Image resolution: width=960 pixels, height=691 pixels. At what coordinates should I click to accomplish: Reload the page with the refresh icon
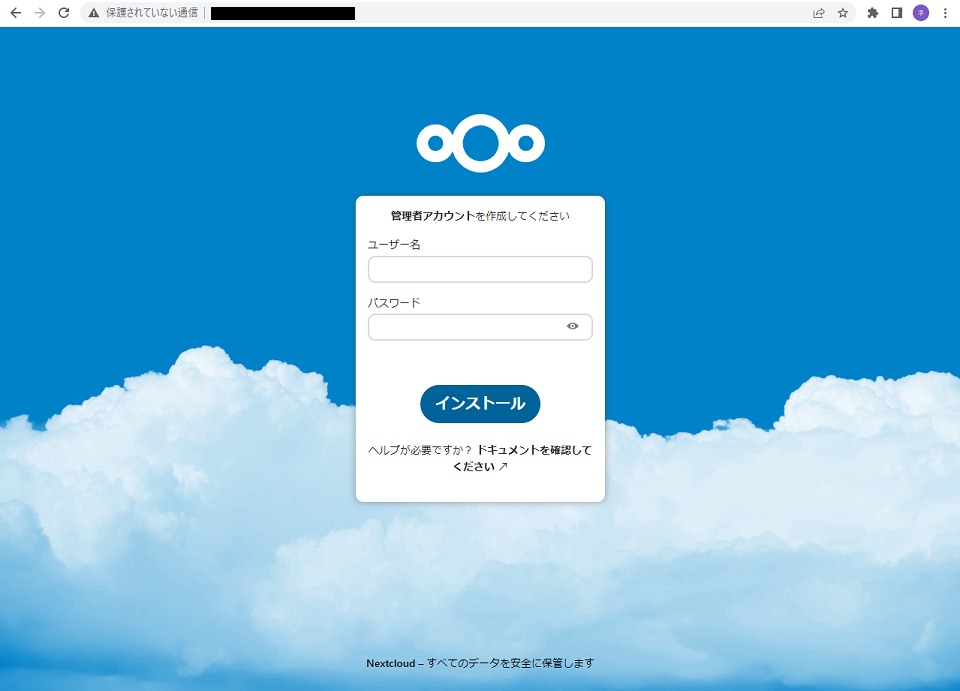[x=64, y=13]
